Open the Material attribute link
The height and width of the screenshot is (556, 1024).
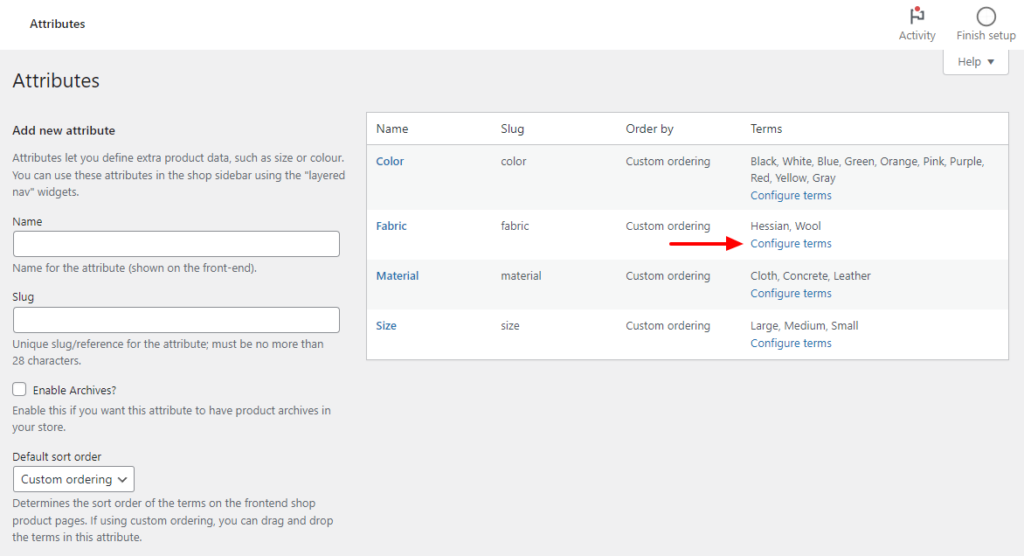pyautogui.click(x=397, y=276)
